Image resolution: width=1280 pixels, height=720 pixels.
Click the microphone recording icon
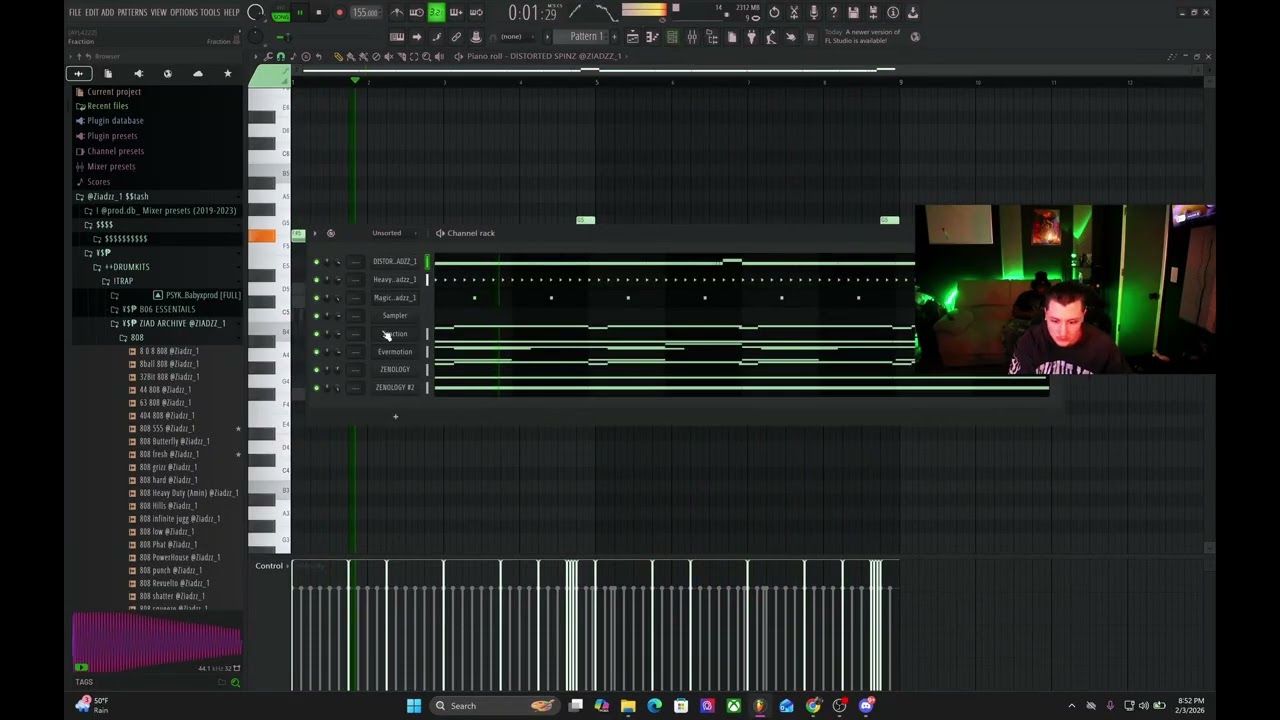point(813,13)
